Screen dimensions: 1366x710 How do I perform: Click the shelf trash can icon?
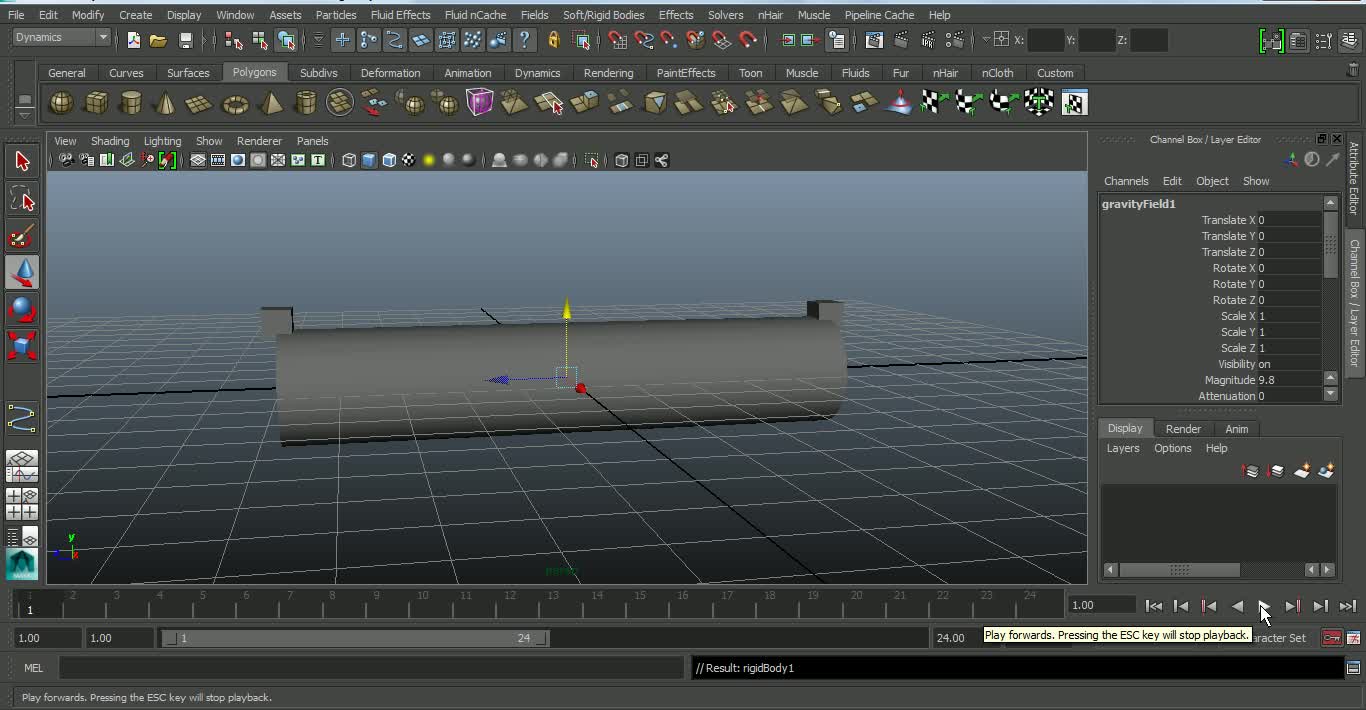tap(1353, 71)
